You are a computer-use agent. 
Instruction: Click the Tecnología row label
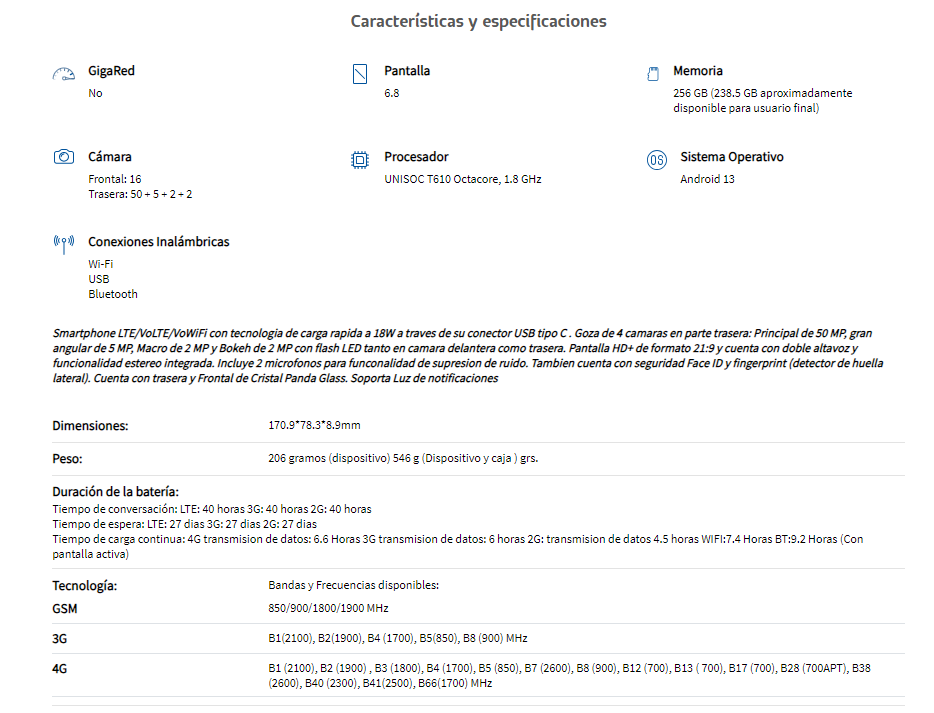coord(85,586)
